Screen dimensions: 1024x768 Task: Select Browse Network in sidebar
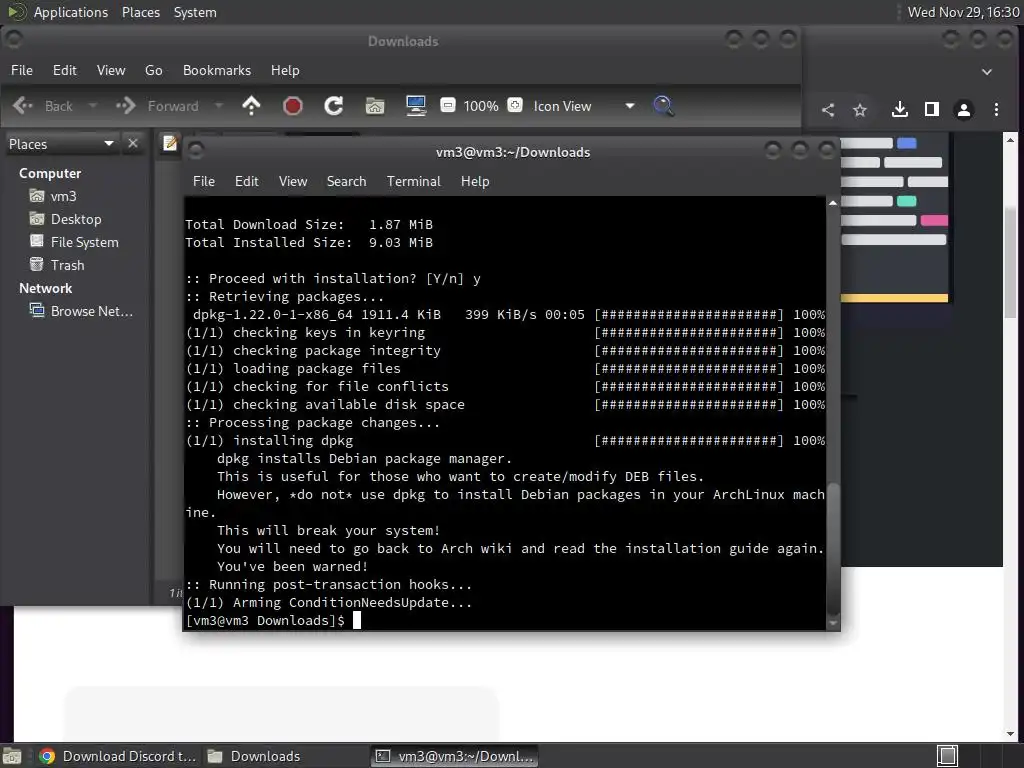click(x=81, y=311)
